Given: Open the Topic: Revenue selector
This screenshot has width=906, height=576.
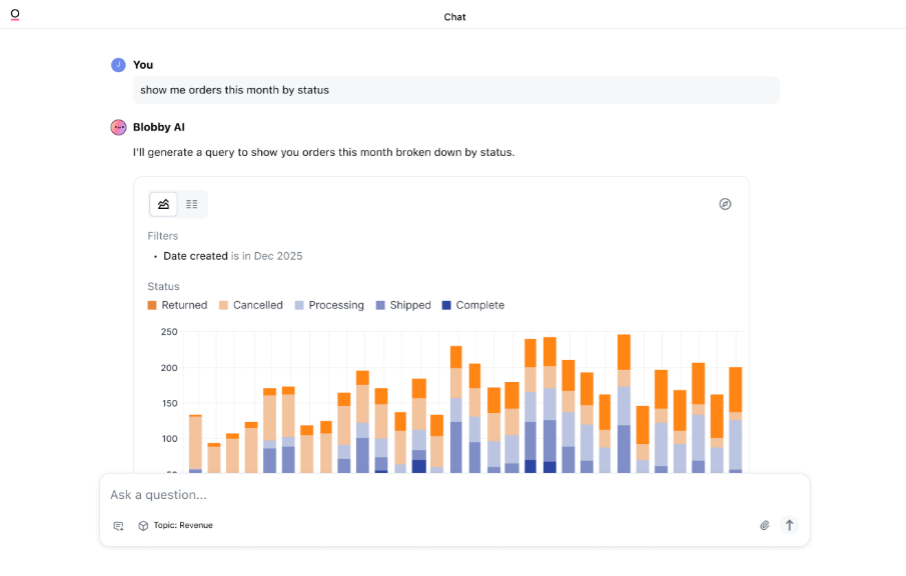Looking at the screenshot, I should pos(186,525).
